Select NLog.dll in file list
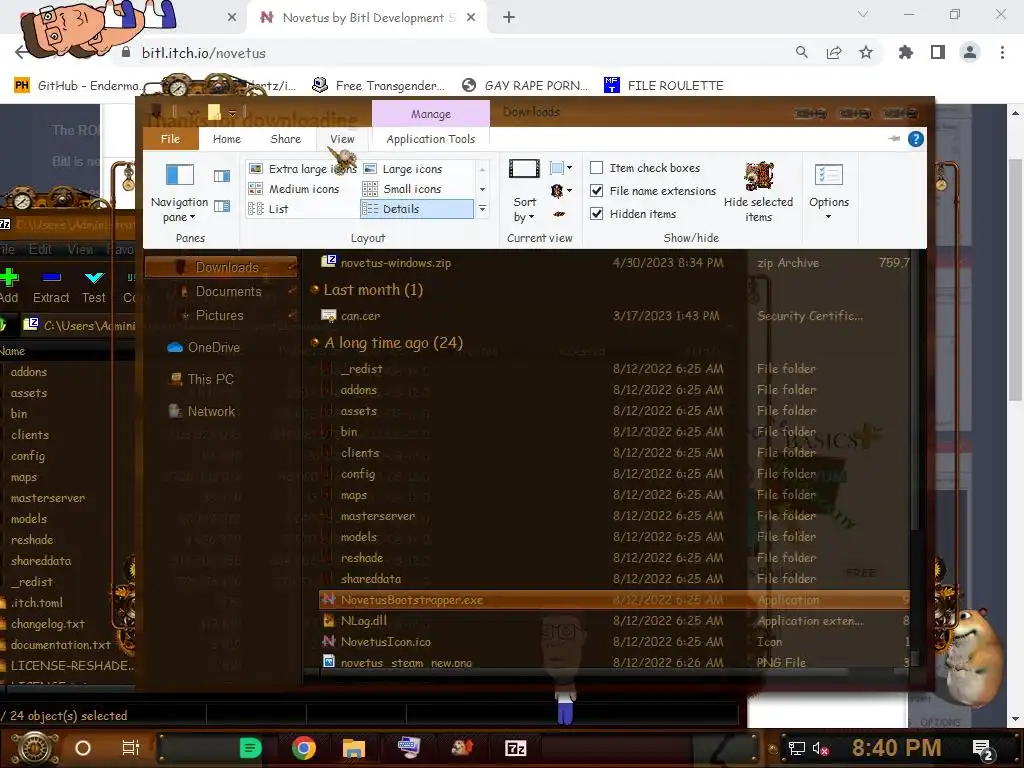 (x=614, y=620)
